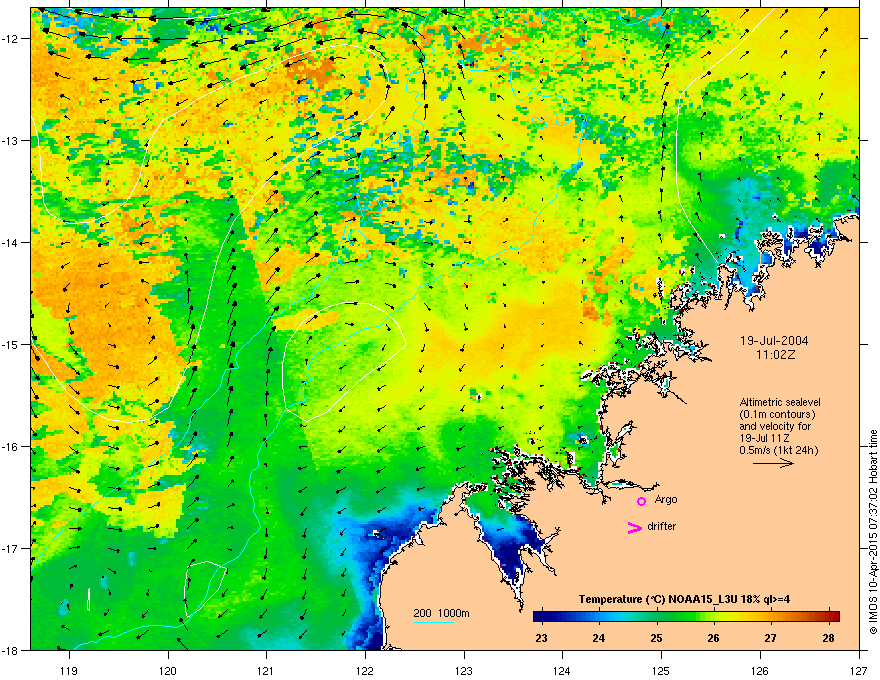The width and height of the screenshot is (880, 680).
Task: Click the magenta Argo circle legend marker
Action: [641, 501]
